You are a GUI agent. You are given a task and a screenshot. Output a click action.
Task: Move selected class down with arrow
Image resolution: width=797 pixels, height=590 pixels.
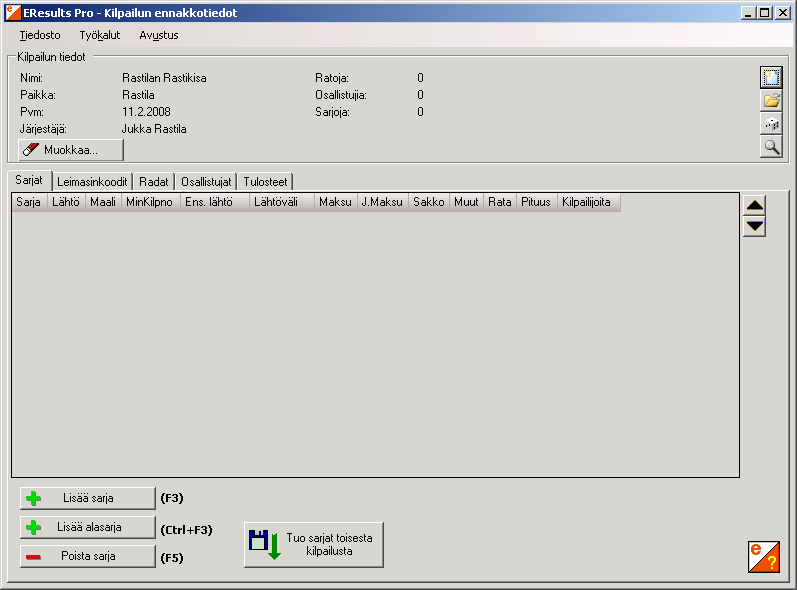(754, 226)
